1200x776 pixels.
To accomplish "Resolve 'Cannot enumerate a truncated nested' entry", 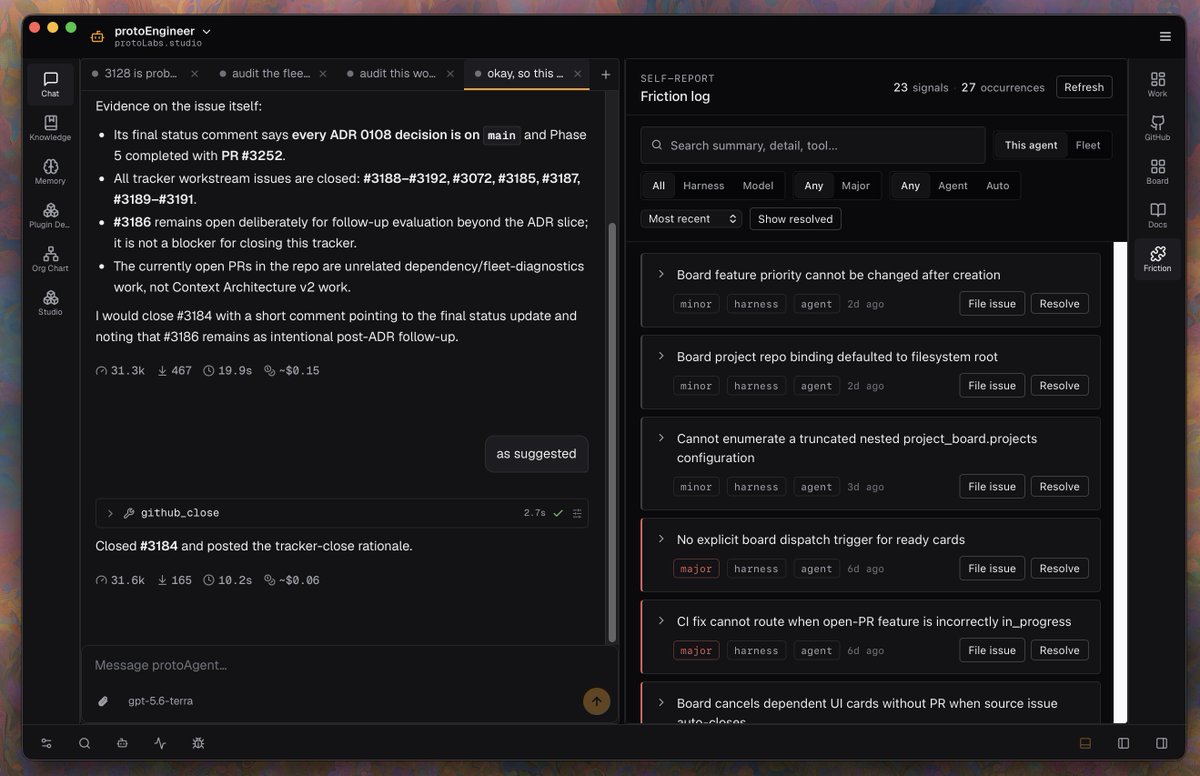I will pos(1059,486).
